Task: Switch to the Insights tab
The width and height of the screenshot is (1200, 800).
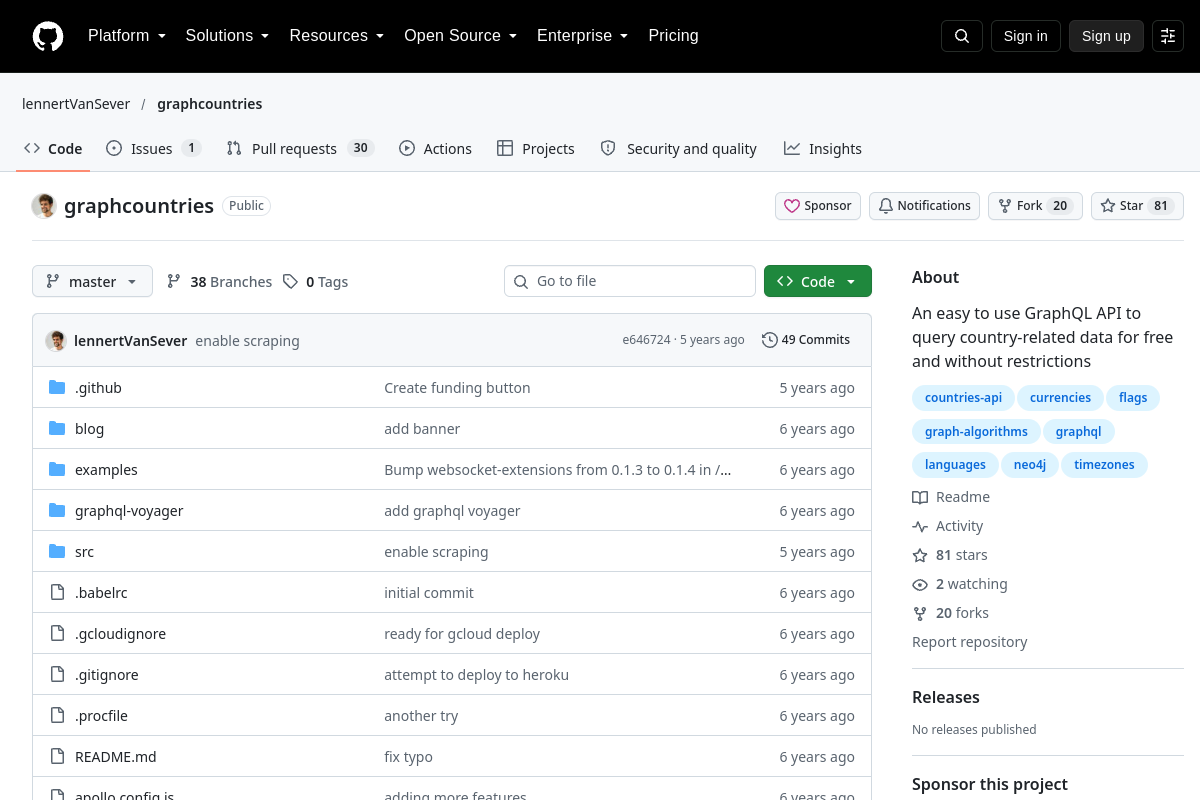Action: pyautogui.click(x=823, y=149)
